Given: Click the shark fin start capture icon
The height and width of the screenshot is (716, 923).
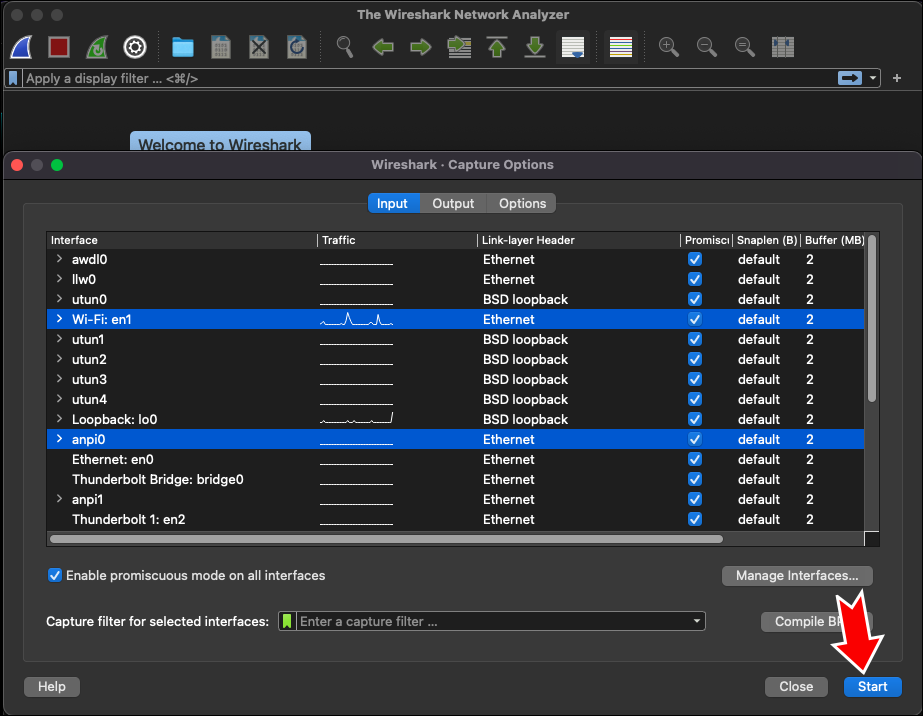Looking at the screenshot, I should (x=23, y=47).
